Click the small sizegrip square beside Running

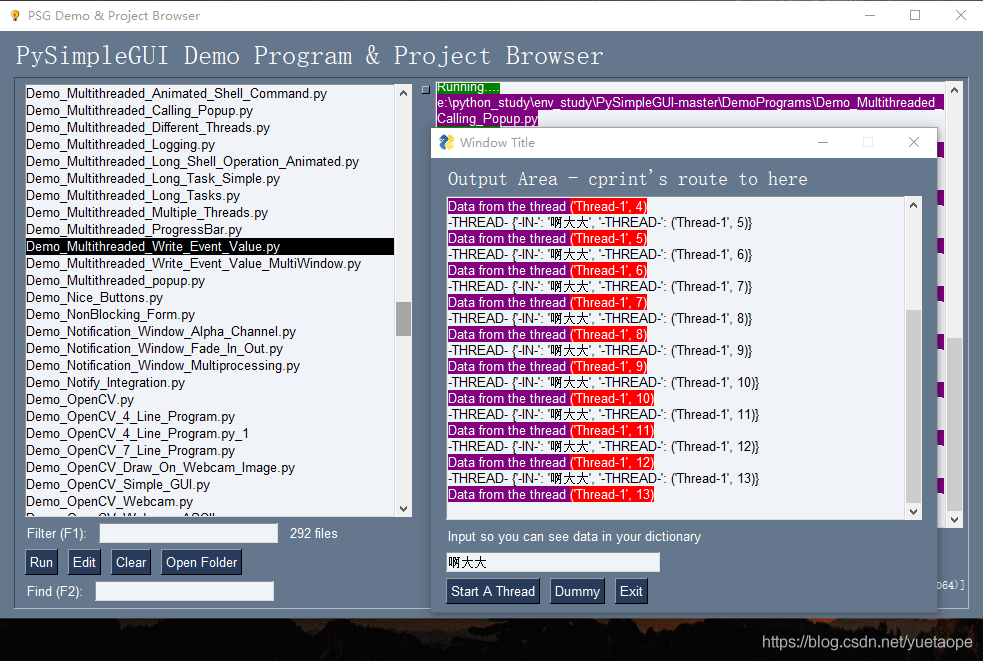tap(426, 90)
